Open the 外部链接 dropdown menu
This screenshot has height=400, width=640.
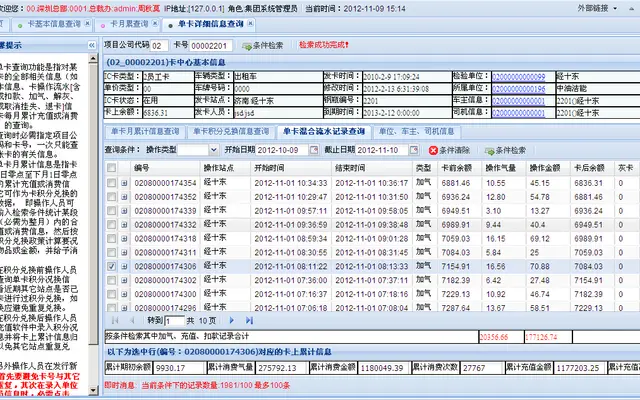(597, 8)
